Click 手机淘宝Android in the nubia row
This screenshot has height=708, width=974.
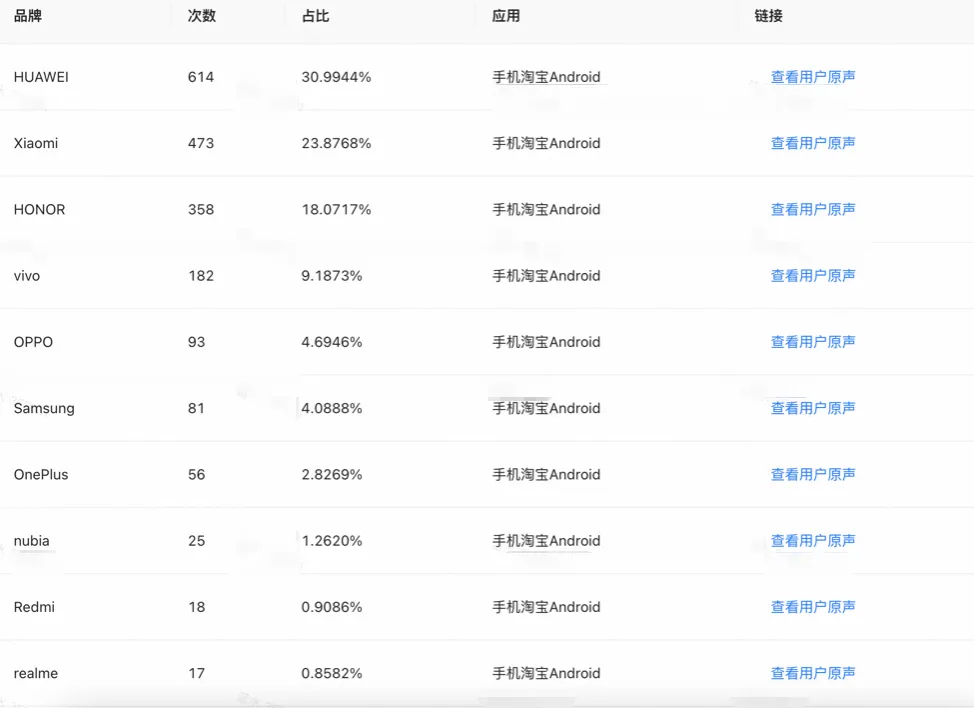(547, 541)
